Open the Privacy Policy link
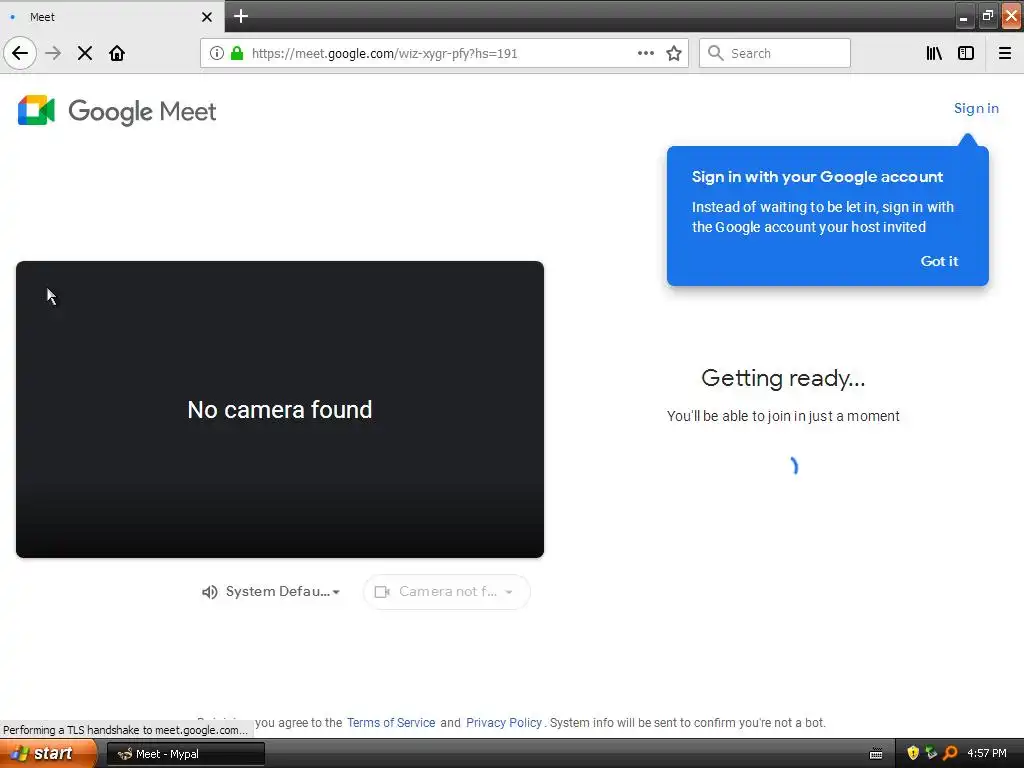 tap(504, 723)
